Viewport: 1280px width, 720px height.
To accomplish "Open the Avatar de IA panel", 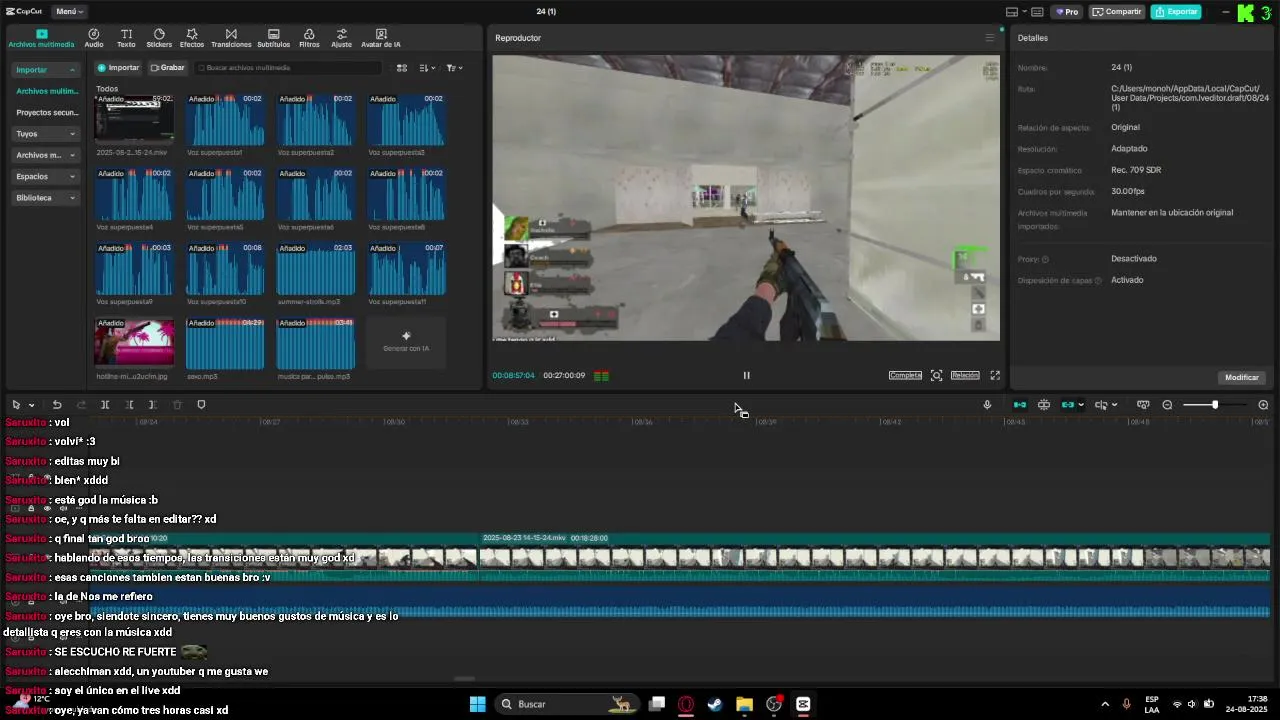I will (x=381, y=38).
